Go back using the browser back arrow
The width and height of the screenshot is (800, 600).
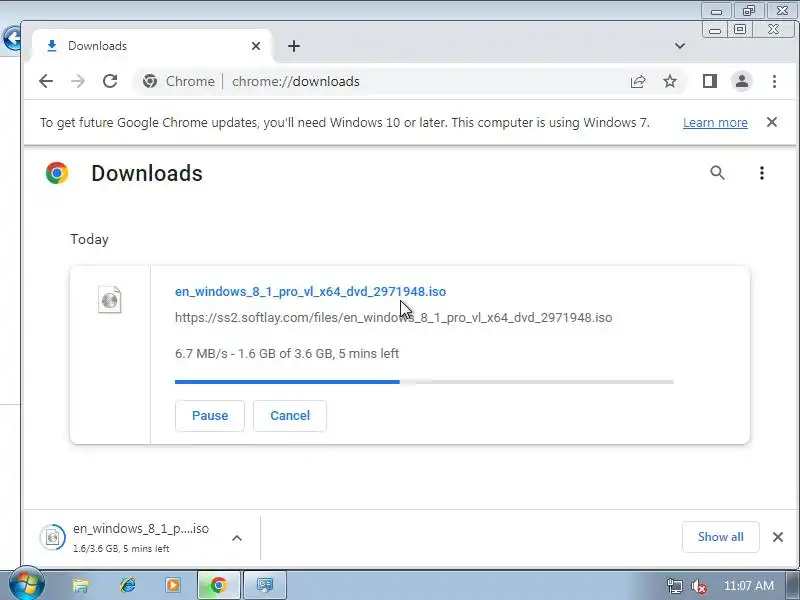pos(46,81)
